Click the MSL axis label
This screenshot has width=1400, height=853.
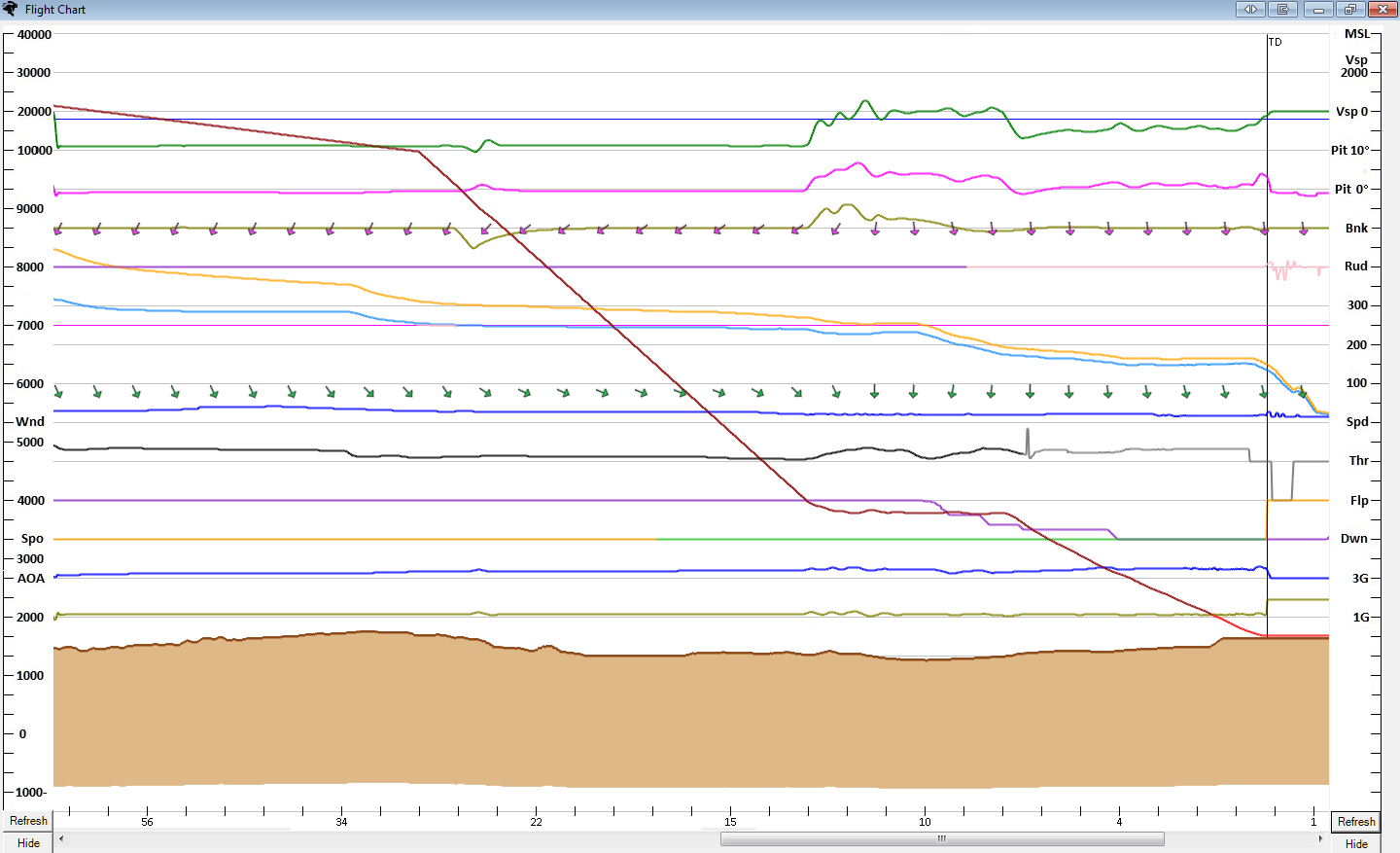tap(1356, 34)
